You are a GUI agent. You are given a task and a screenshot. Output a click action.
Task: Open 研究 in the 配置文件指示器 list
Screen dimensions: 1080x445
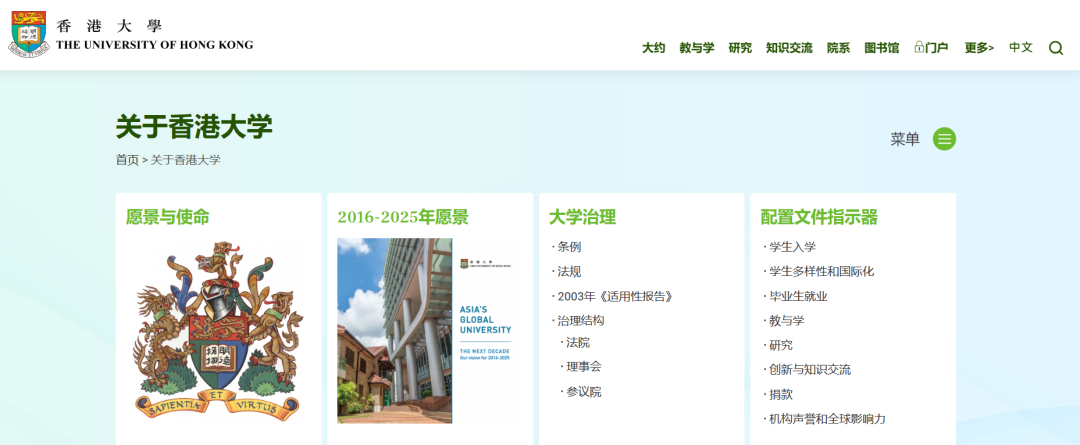pos(780,345)
